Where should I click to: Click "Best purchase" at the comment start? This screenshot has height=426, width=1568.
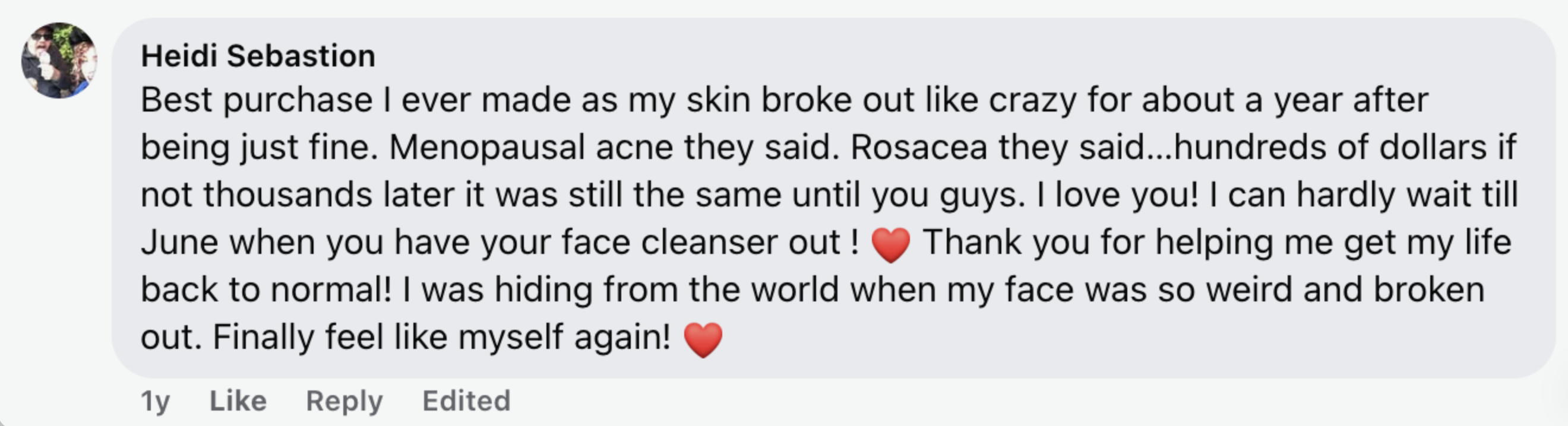(256, 100)
